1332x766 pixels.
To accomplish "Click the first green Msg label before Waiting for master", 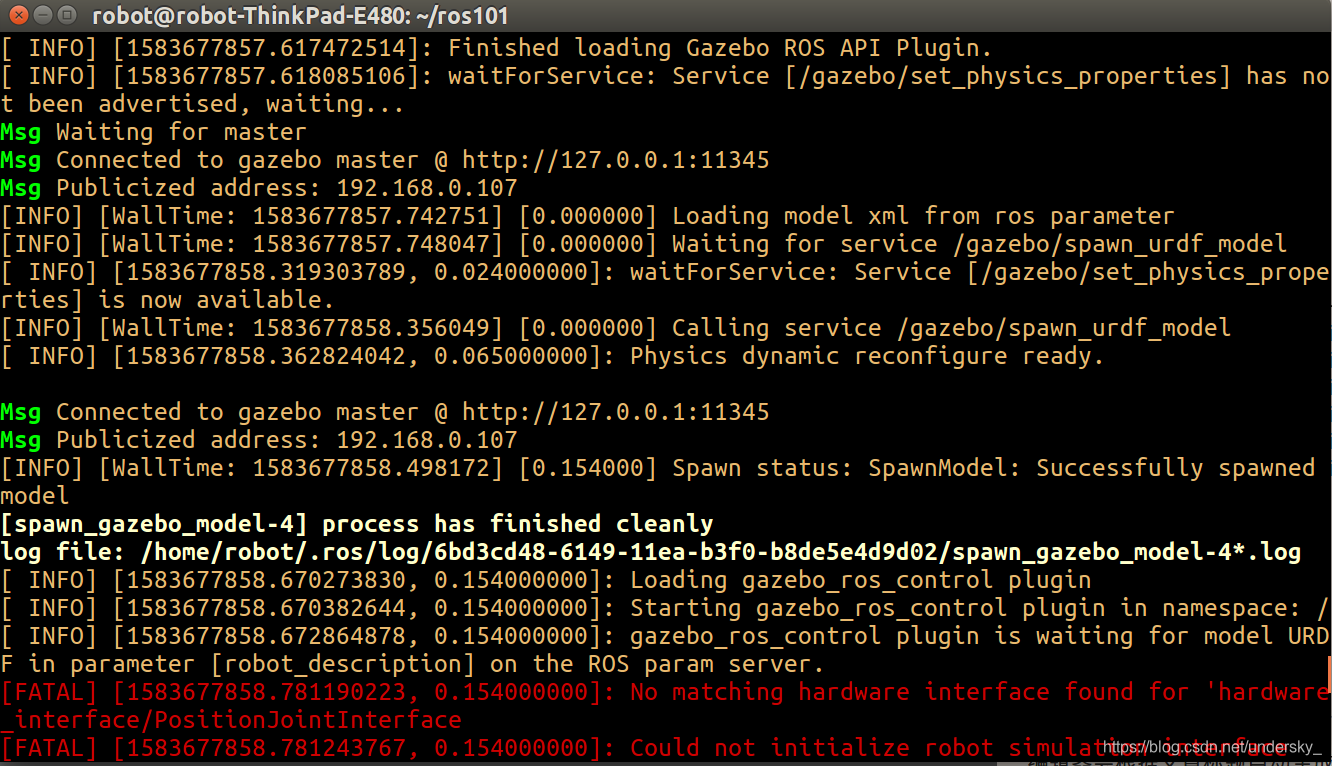I will click(21, 132).
